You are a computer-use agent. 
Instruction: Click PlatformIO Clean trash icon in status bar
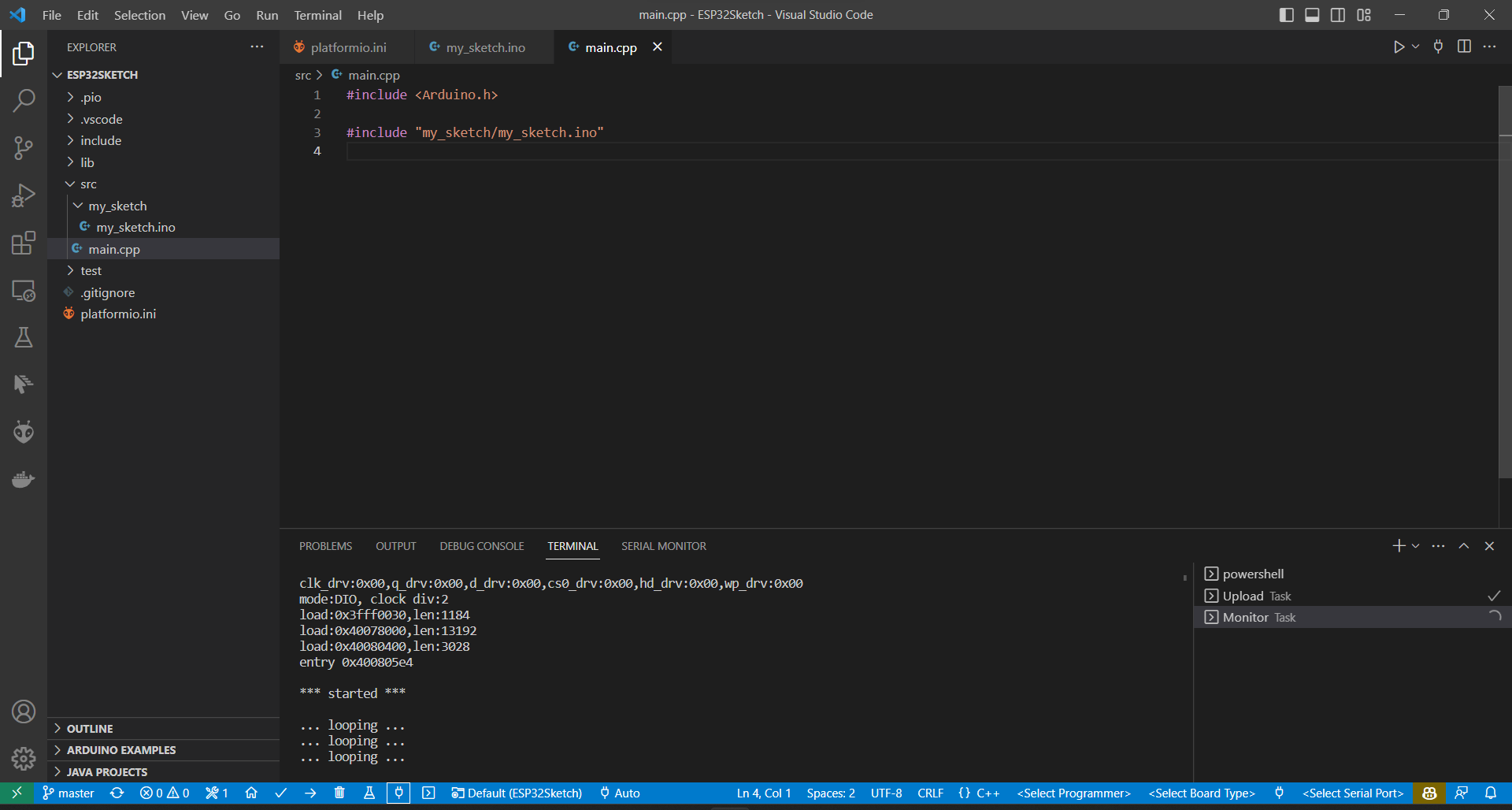click(339, 793)
